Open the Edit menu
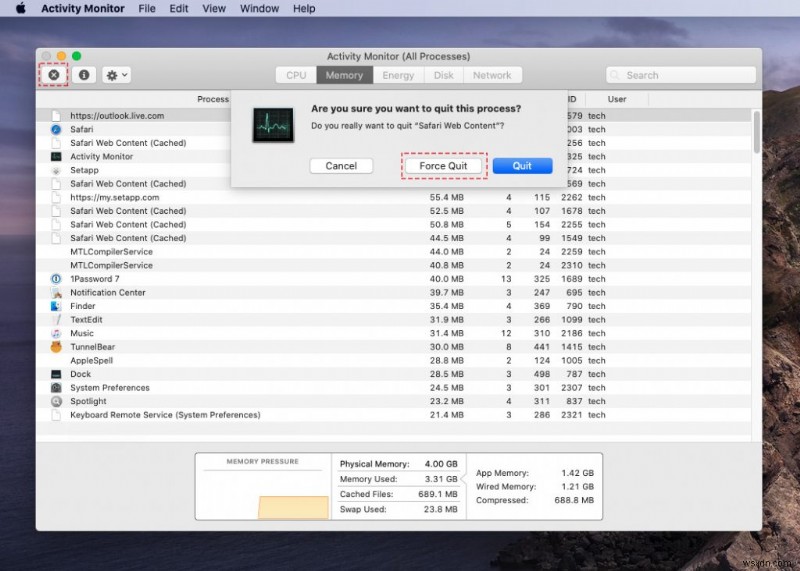This screenshot has height=571, width=800. pyautogui.click(x=179, y=9)
